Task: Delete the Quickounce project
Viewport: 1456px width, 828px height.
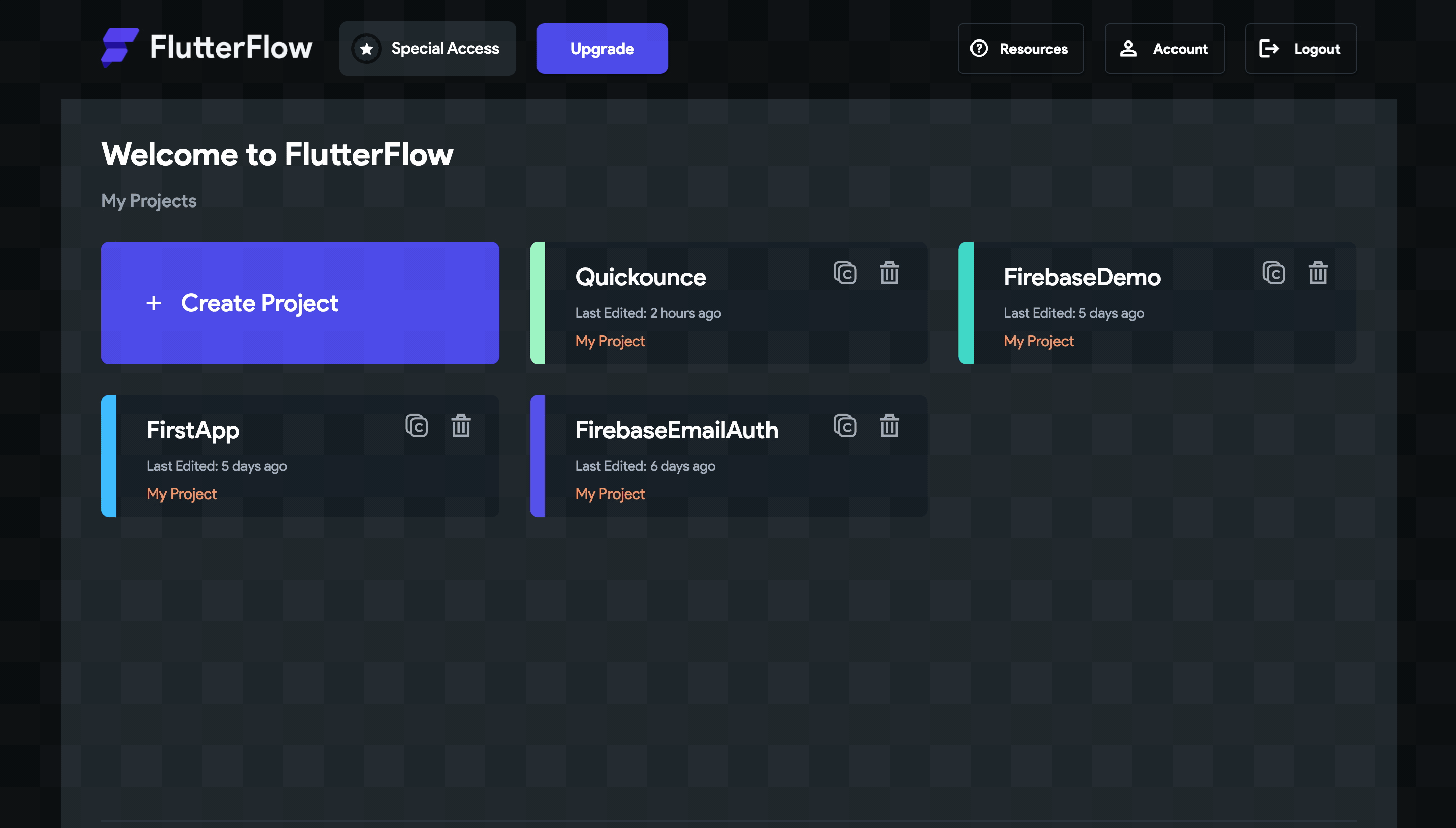Action: pos(889,273)
